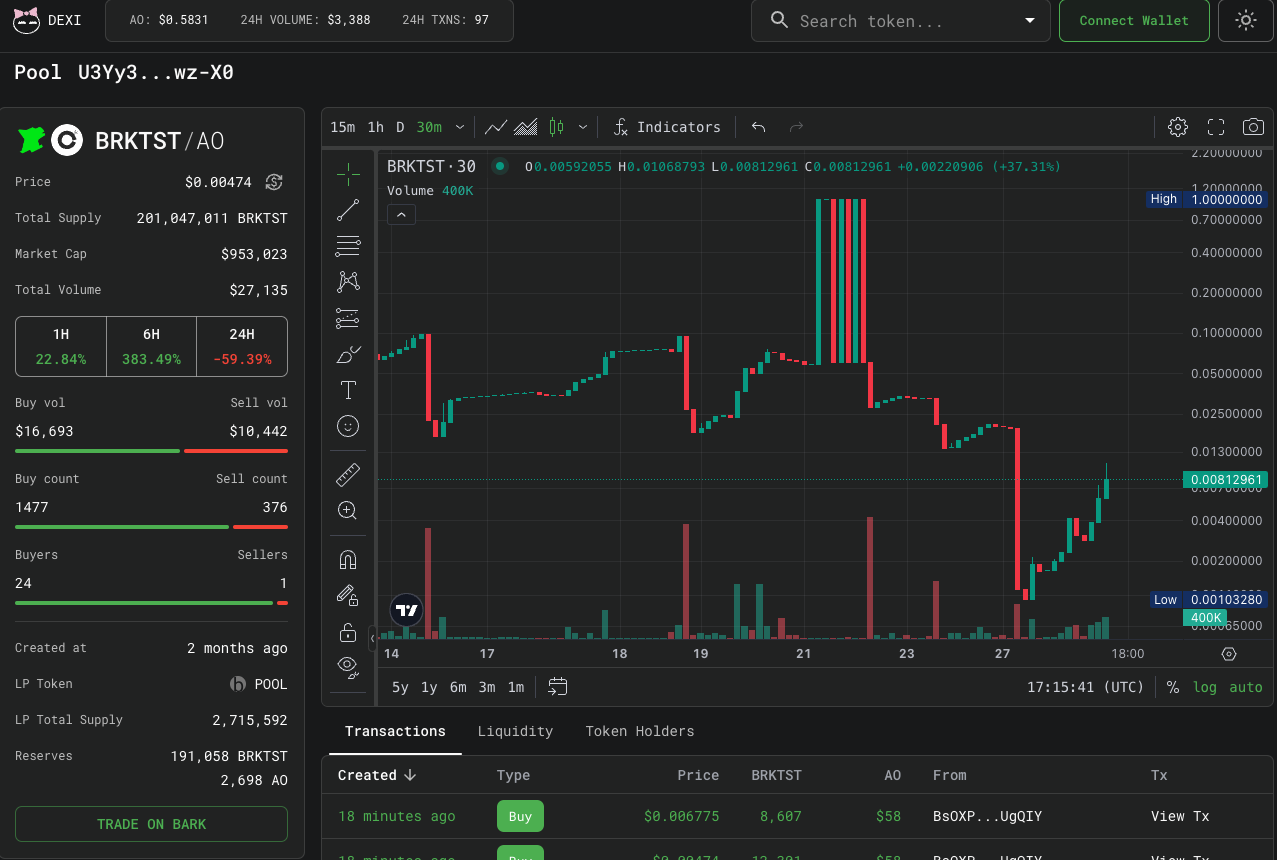Open chart settings gear icon
The height and width of the screenshot is (860, 1277).
pyautogui.click(x=1178, y=127)
